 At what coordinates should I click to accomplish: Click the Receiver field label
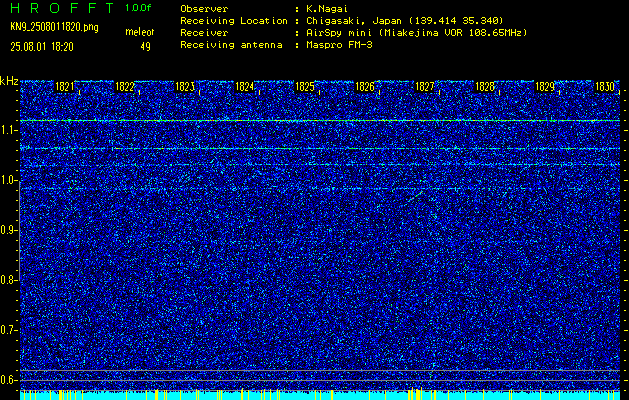[x=204, y=33]
